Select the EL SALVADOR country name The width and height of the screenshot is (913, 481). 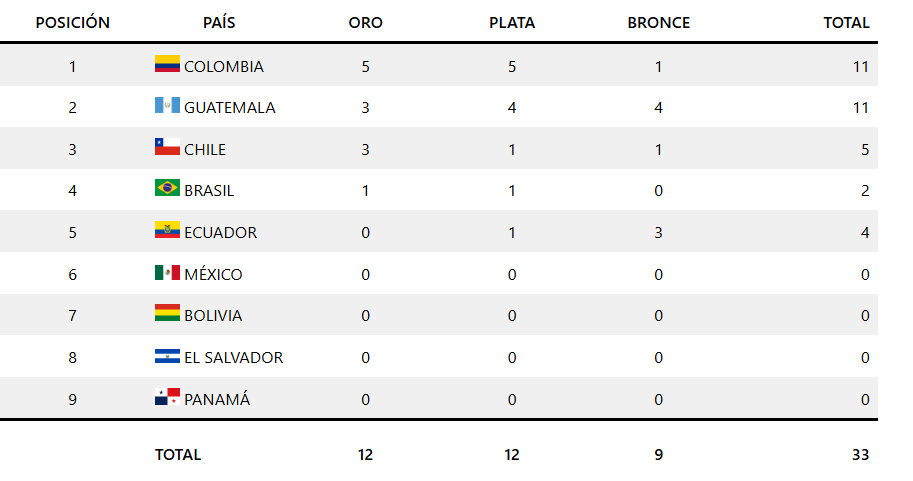233,358
